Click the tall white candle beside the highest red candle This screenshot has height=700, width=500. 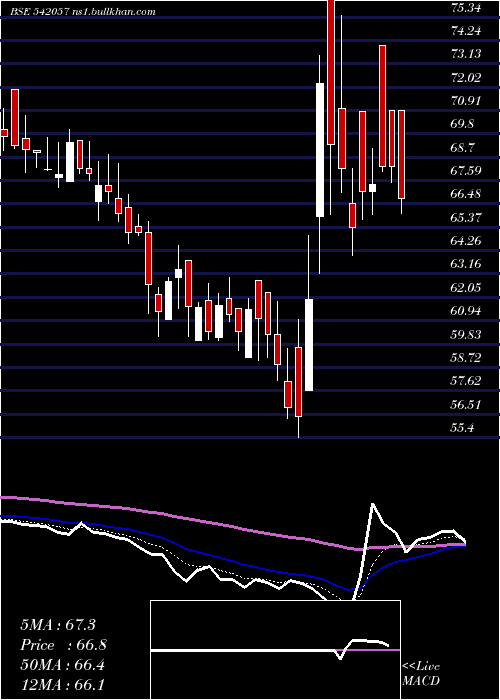click(x=320, y=150)
